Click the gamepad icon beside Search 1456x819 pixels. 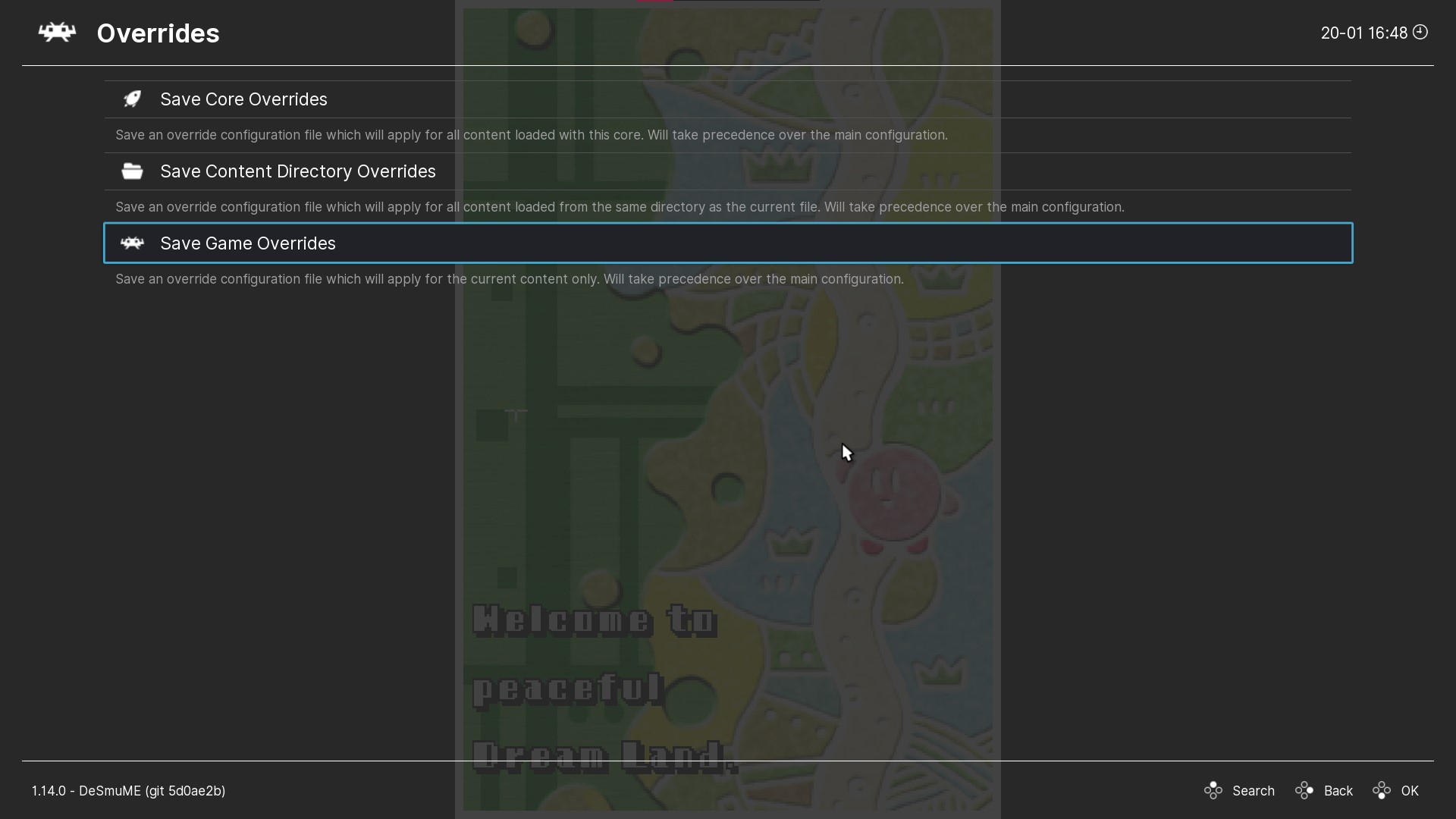pos(1213,791)
